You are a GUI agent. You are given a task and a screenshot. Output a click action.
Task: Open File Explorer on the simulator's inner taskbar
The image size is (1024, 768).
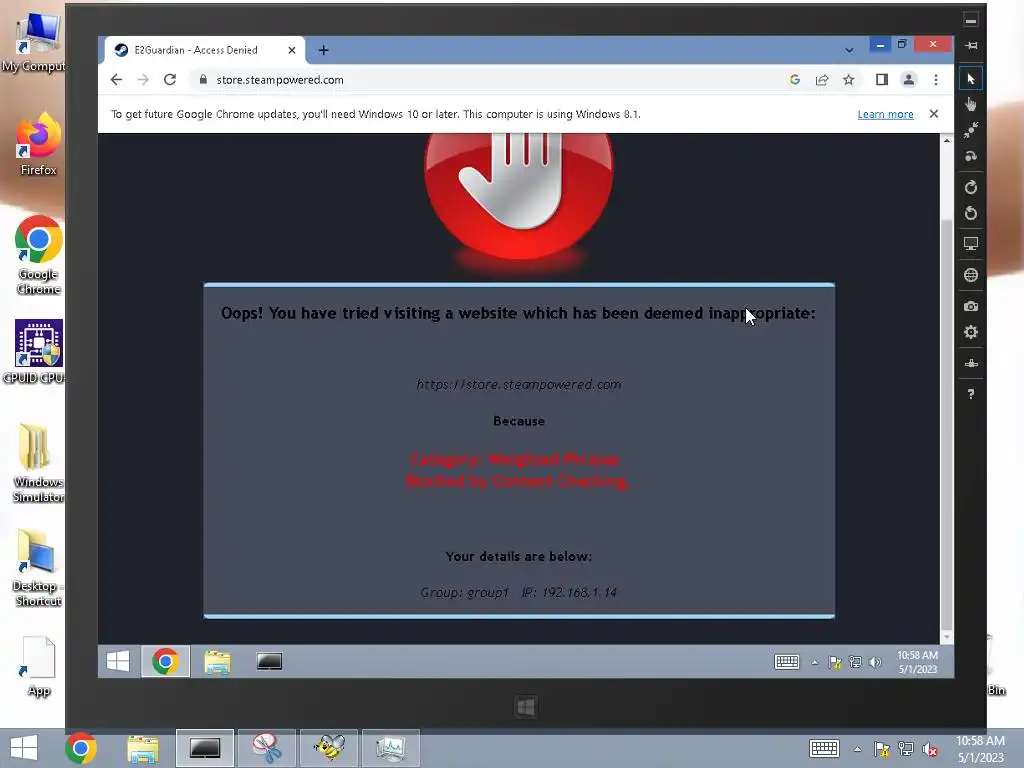(x=217, y=662)
